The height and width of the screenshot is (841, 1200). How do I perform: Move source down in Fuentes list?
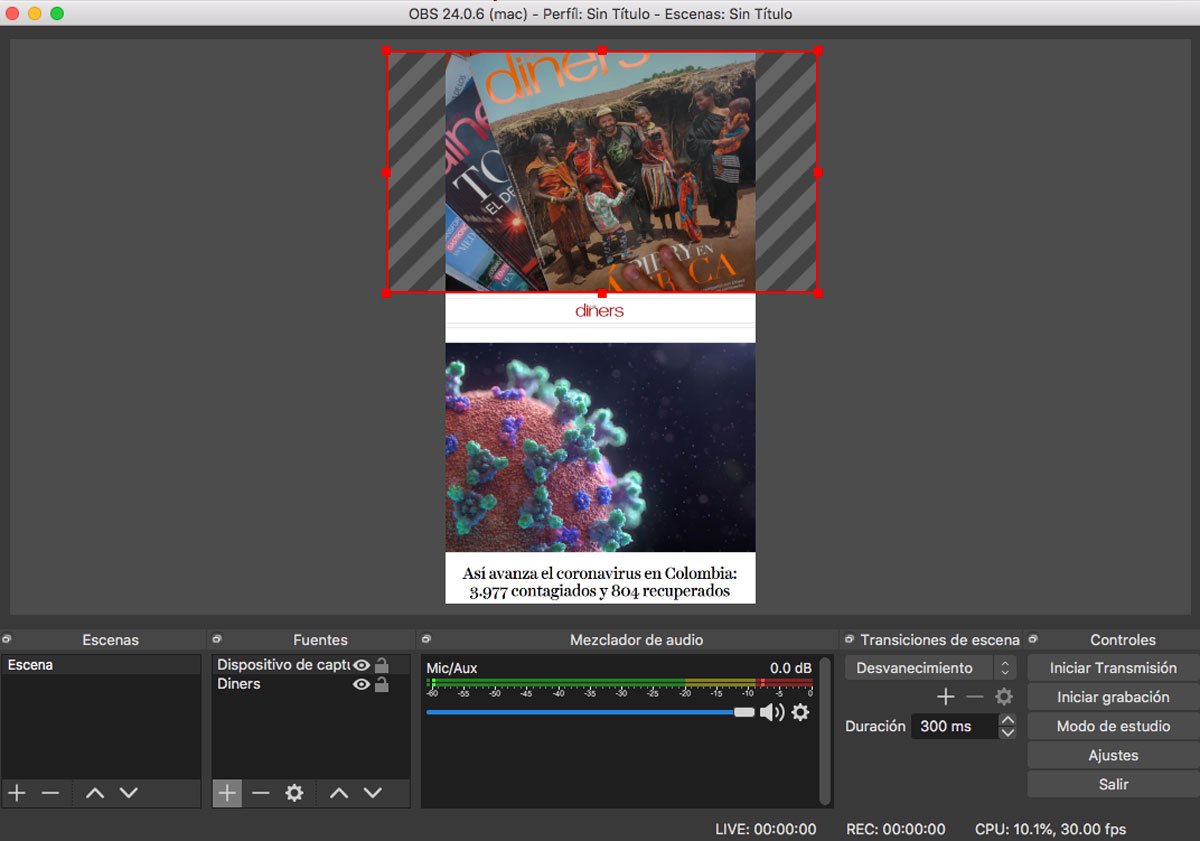373,793
